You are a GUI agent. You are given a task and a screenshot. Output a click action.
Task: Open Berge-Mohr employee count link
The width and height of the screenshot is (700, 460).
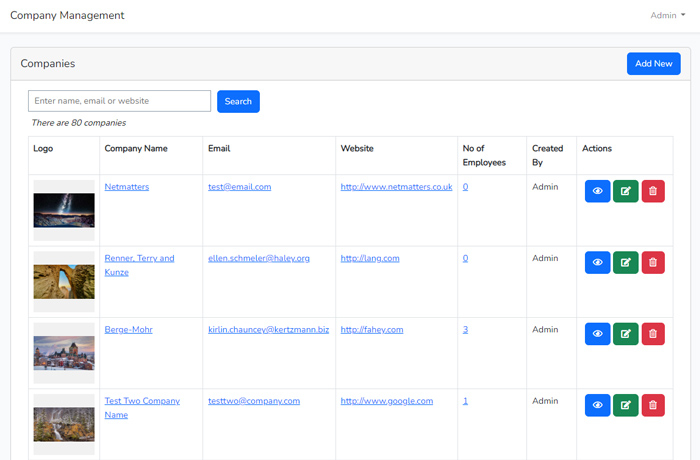point(465,329)
